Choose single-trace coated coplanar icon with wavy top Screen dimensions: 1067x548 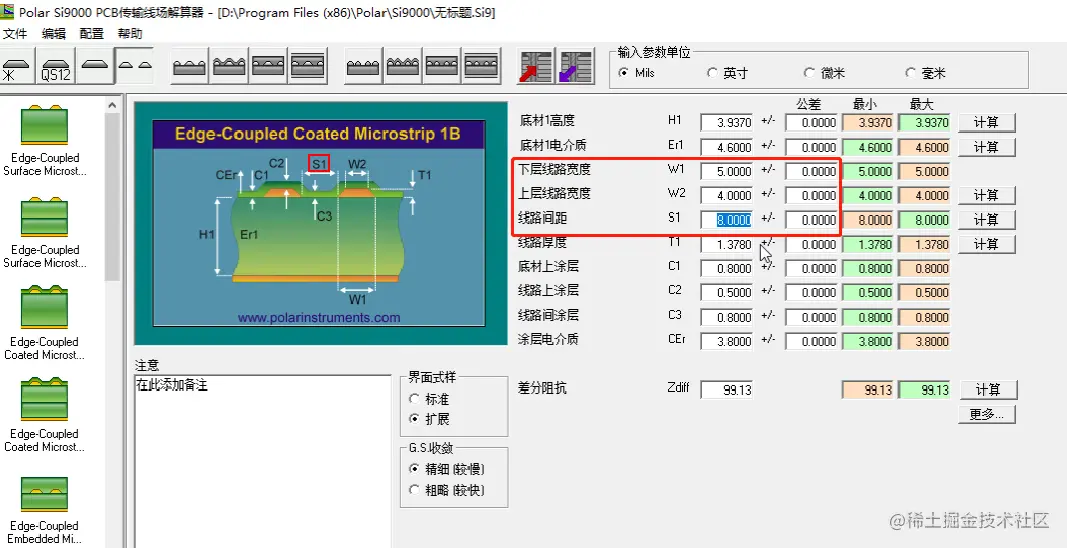(229, 66)
